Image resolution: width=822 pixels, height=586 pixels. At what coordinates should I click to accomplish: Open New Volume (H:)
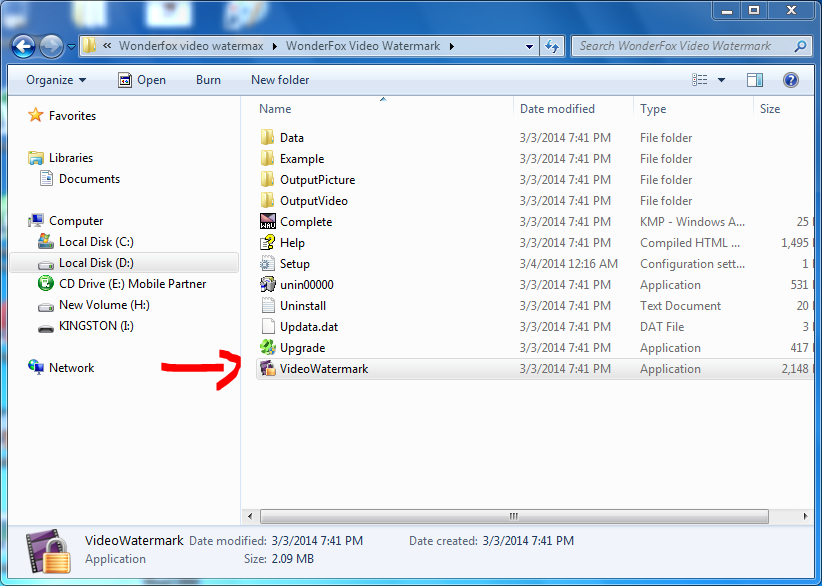coord(104,305)
